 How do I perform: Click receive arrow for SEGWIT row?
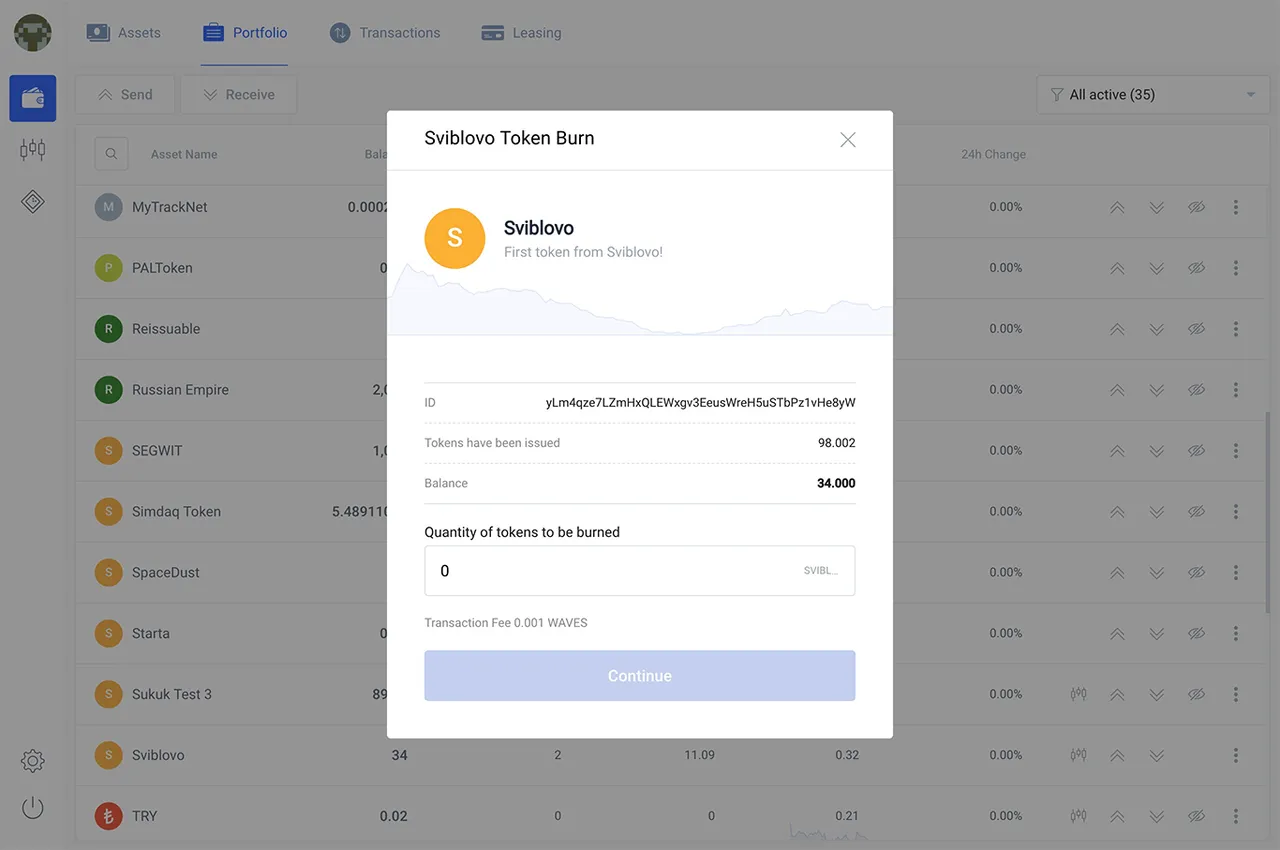1157,451
